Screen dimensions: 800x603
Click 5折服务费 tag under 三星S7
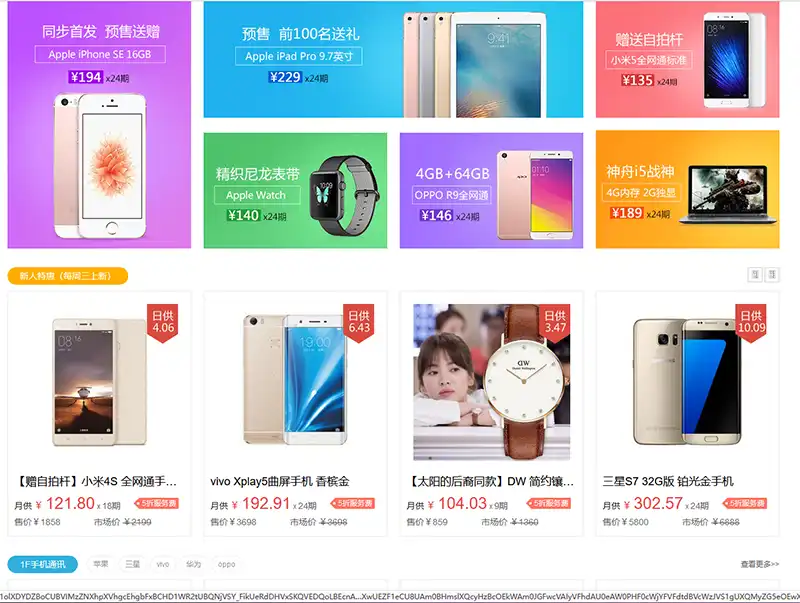pyautogui.click(x=745, y=504)
